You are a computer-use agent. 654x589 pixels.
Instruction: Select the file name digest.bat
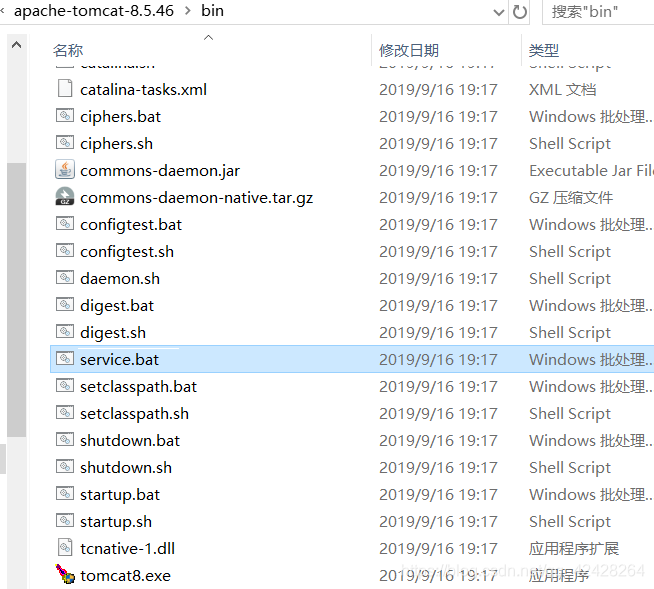pyautogui.click(x=117, y=306)
